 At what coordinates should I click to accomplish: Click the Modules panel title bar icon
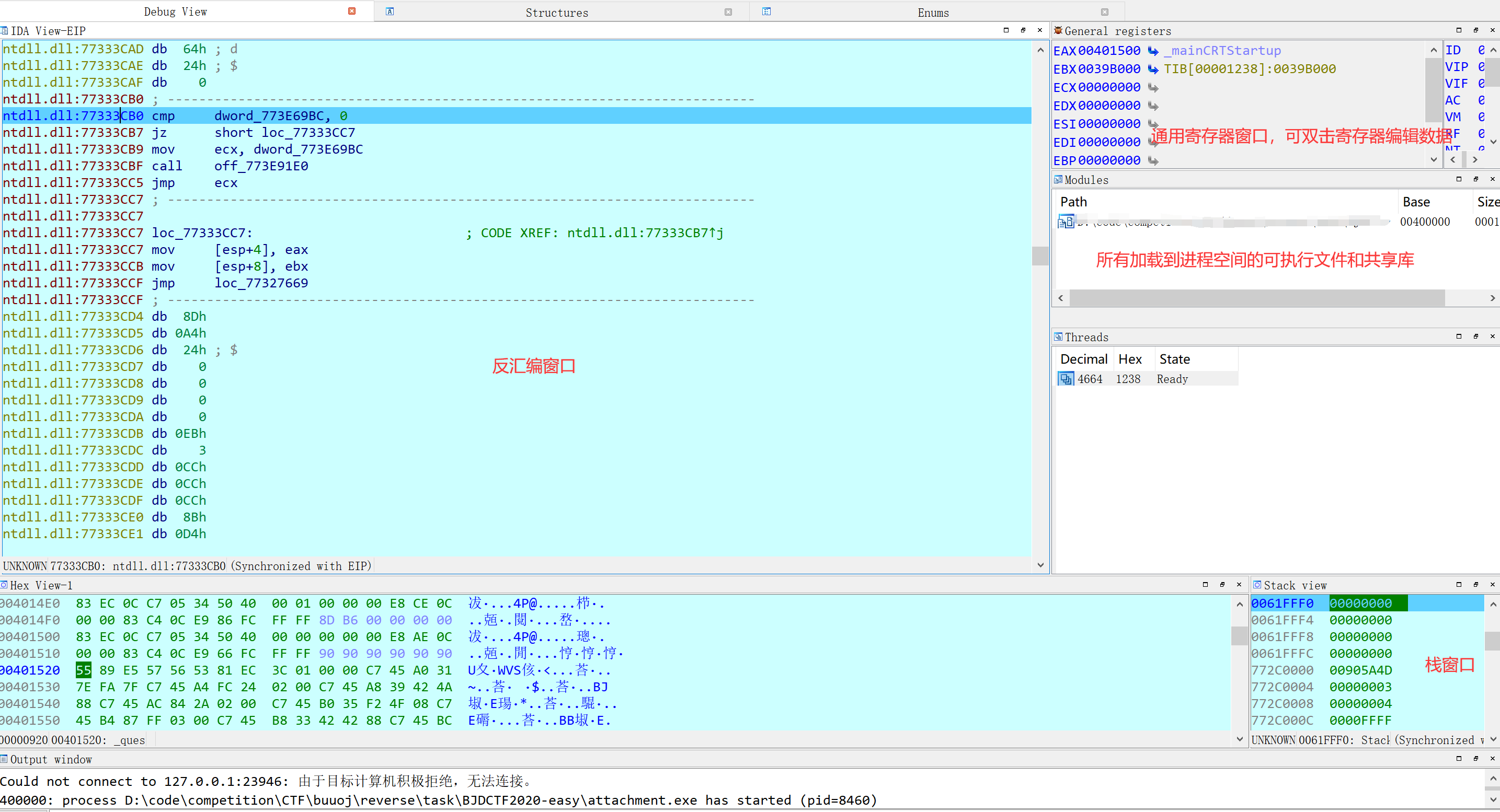click(x=1059, y=179)
